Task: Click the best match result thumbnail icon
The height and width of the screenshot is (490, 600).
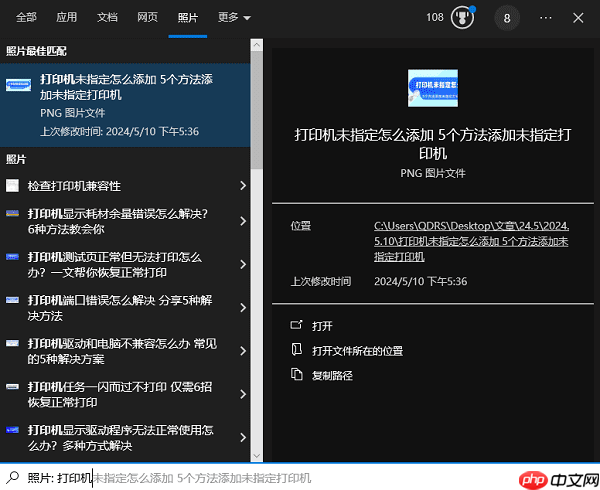Action: pyautogui.click(x=18, y=85)
